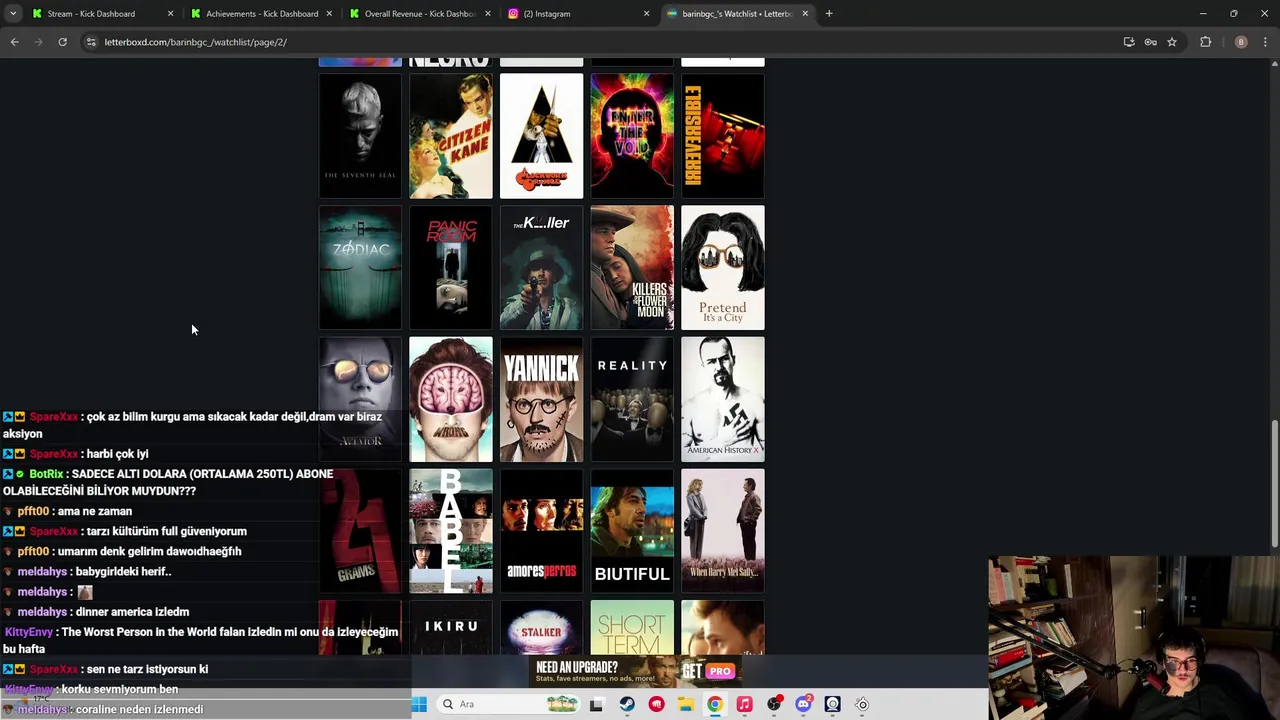
Task: Bookmark this page with the star
Action: (x=1172, y=42)
